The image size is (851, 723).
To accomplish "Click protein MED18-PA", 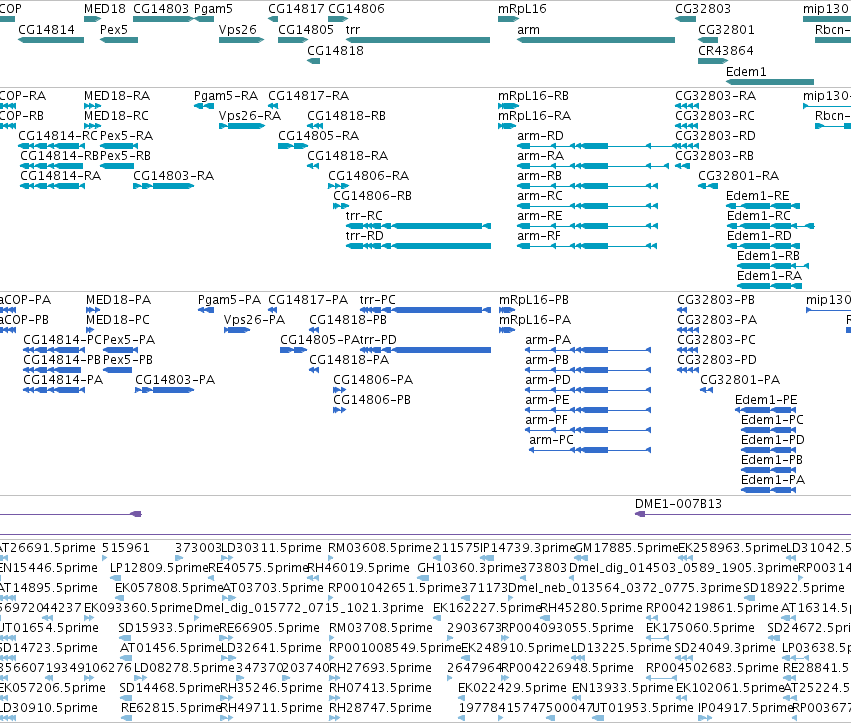I will click(x=118, y=300).
